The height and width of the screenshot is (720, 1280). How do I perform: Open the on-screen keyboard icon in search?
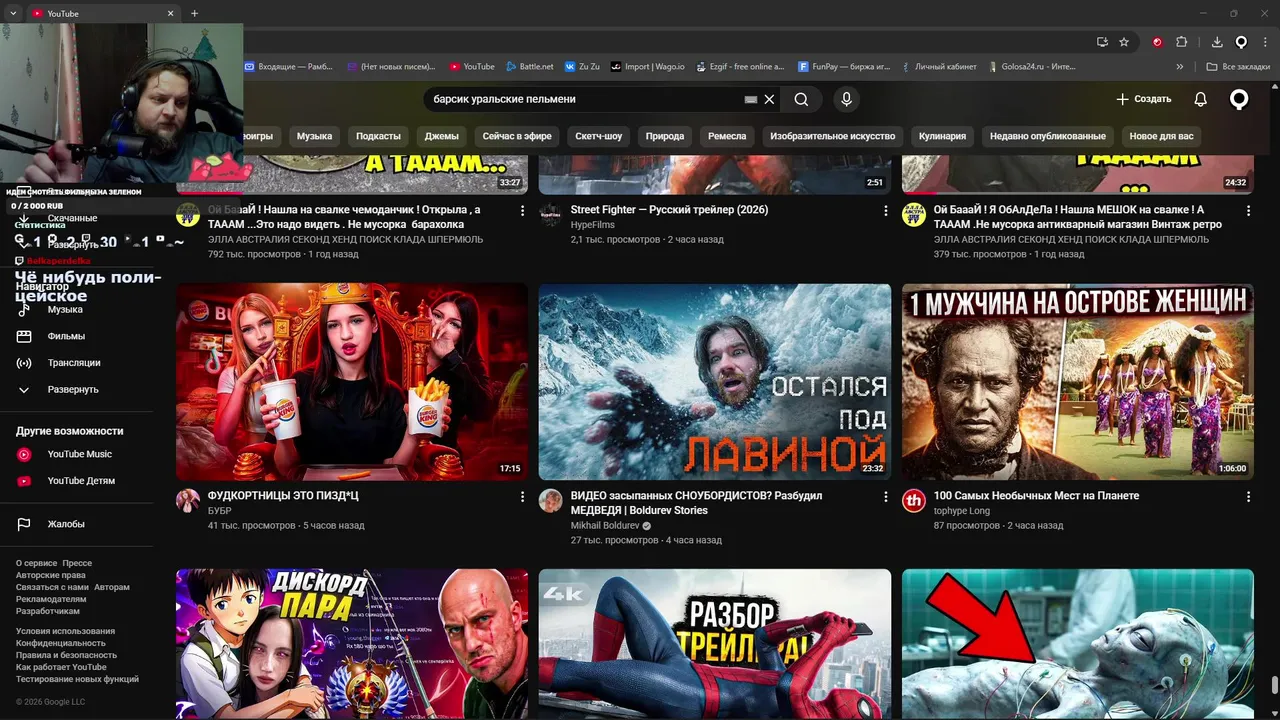(751, 99)
